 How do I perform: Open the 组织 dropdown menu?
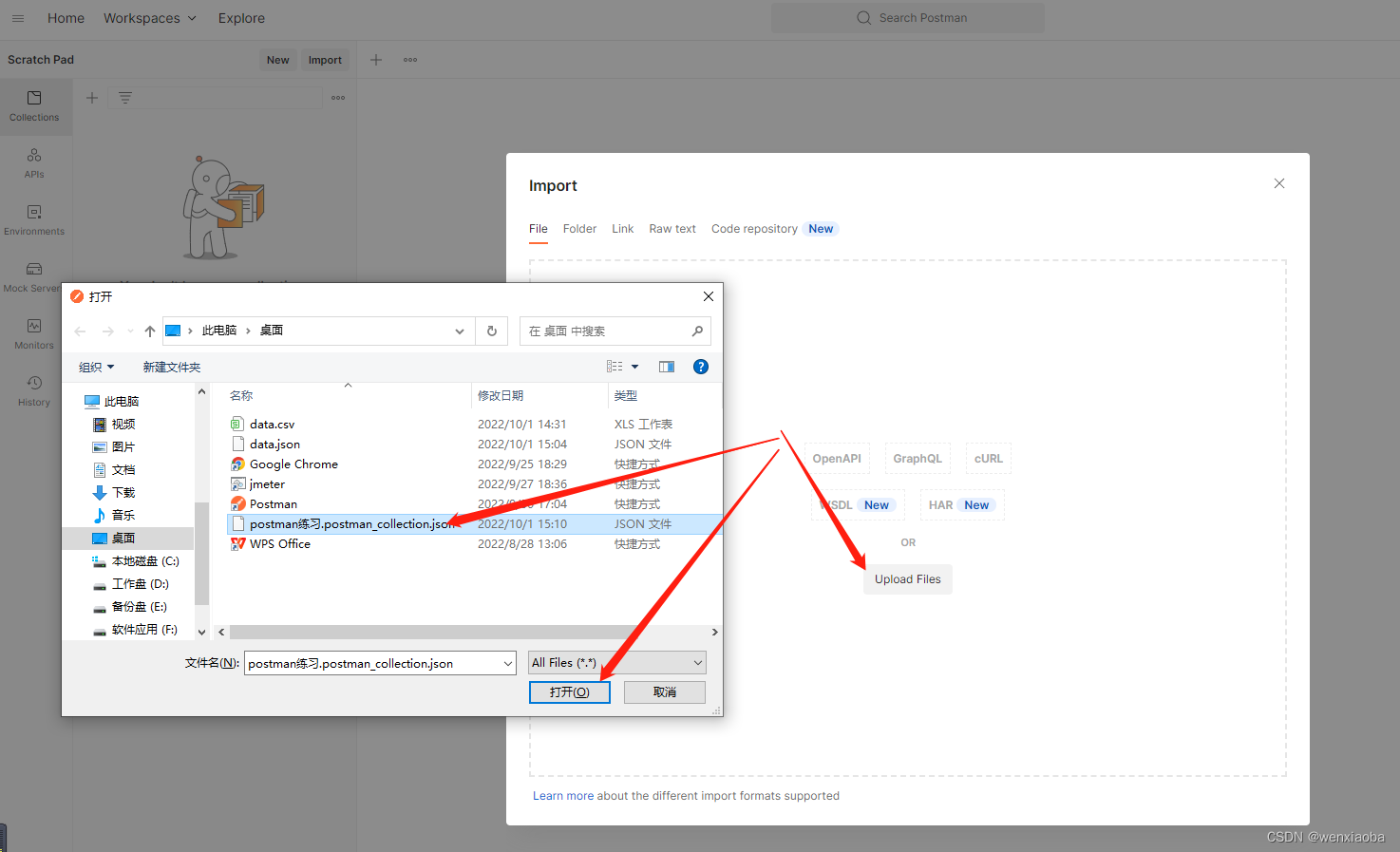[96, 367]
